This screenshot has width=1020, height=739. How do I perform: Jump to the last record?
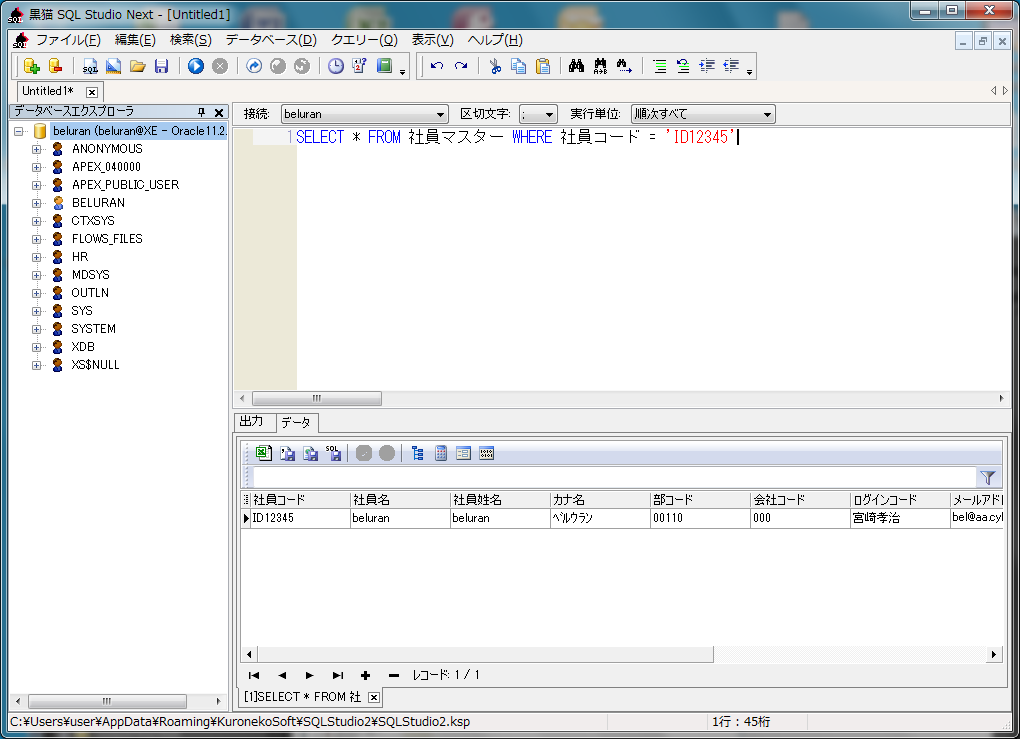tap(338, 675)
